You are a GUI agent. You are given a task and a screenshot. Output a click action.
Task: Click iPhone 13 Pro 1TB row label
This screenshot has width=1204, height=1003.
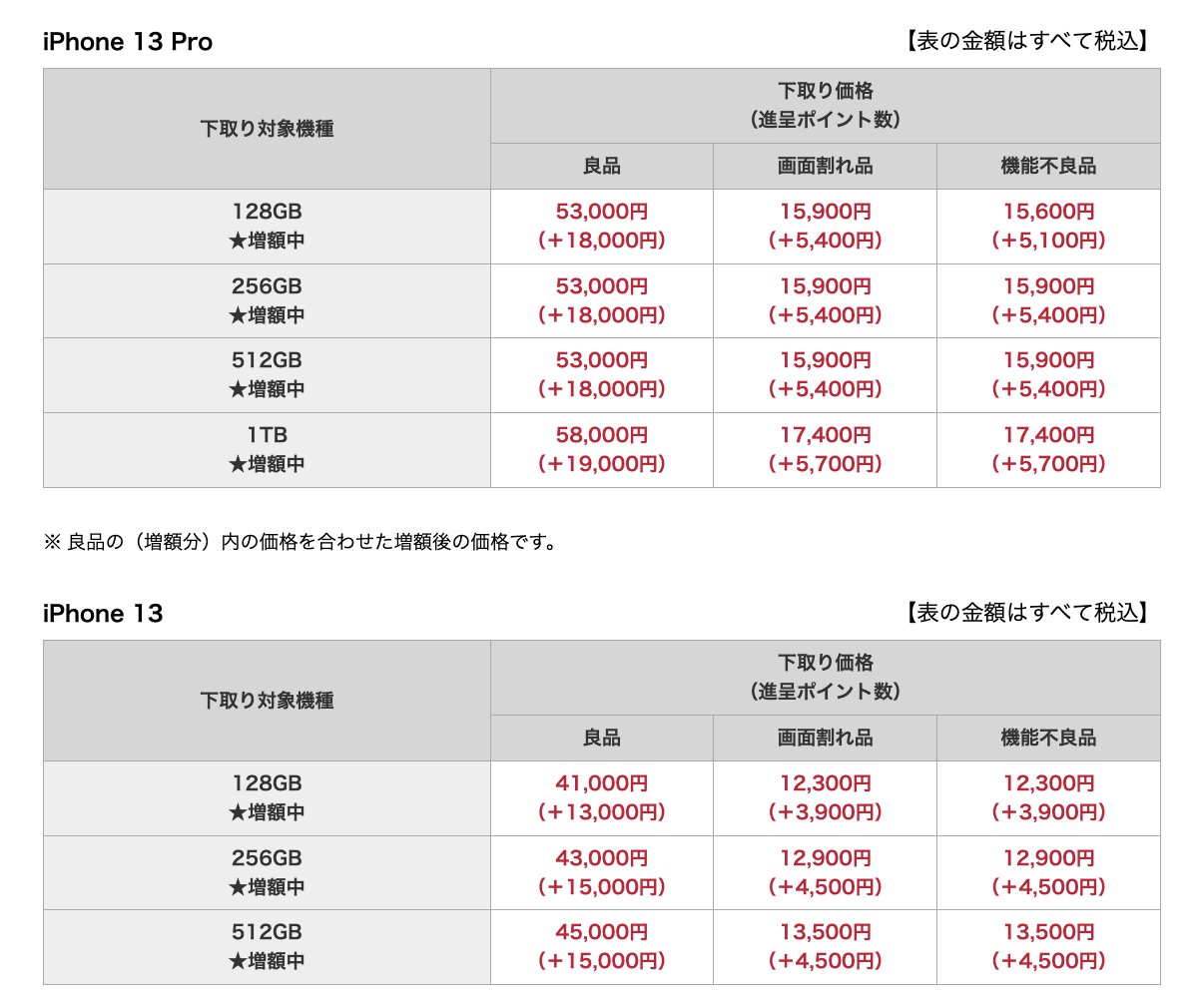[267, 436]
